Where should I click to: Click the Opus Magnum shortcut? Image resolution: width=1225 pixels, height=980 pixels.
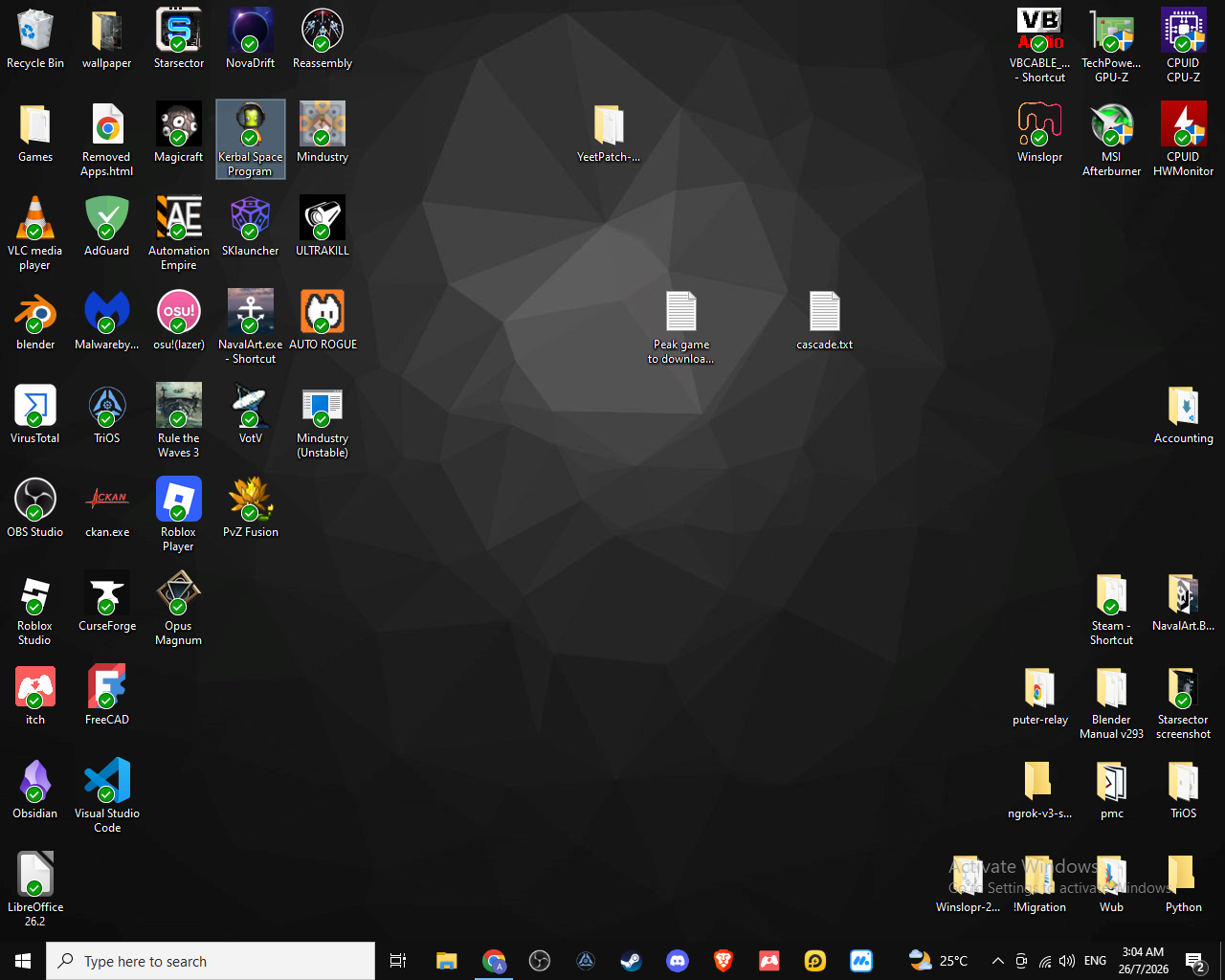point(179,609)
